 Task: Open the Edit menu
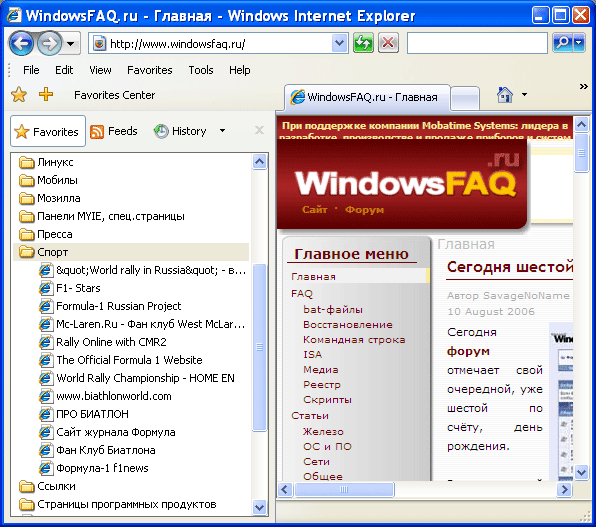(x=64, y=70)
